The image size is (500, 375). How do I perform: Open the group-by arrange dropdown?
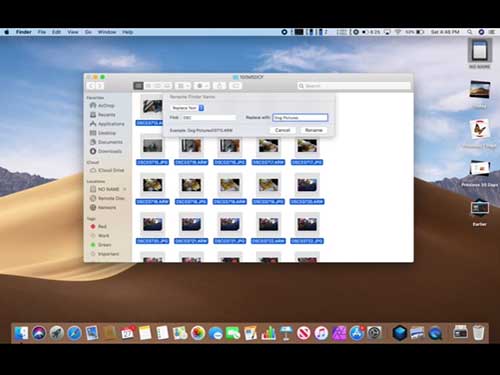tap(183, 86)
